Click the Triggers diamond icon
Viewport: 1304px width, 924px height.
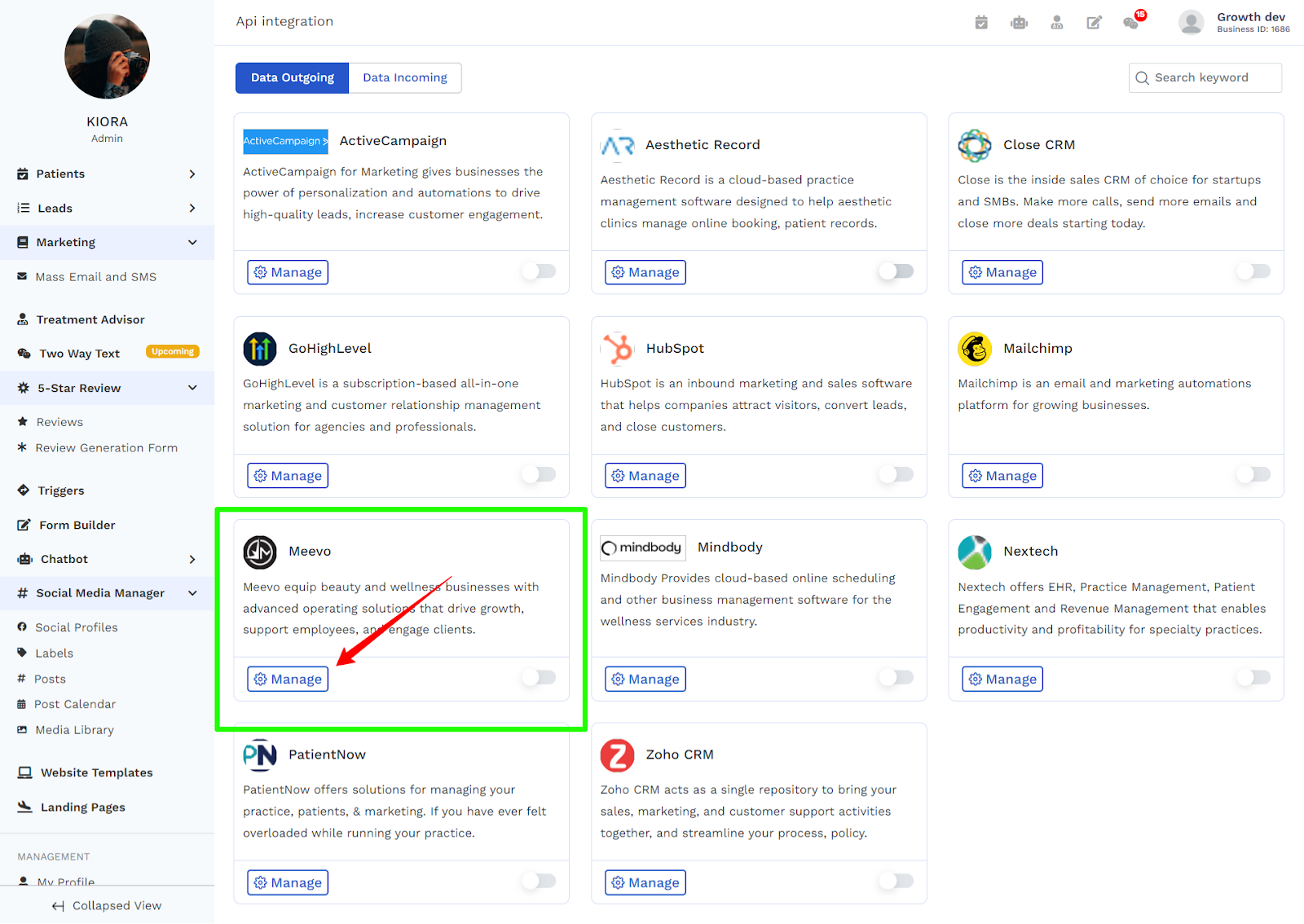click(24, 491)
